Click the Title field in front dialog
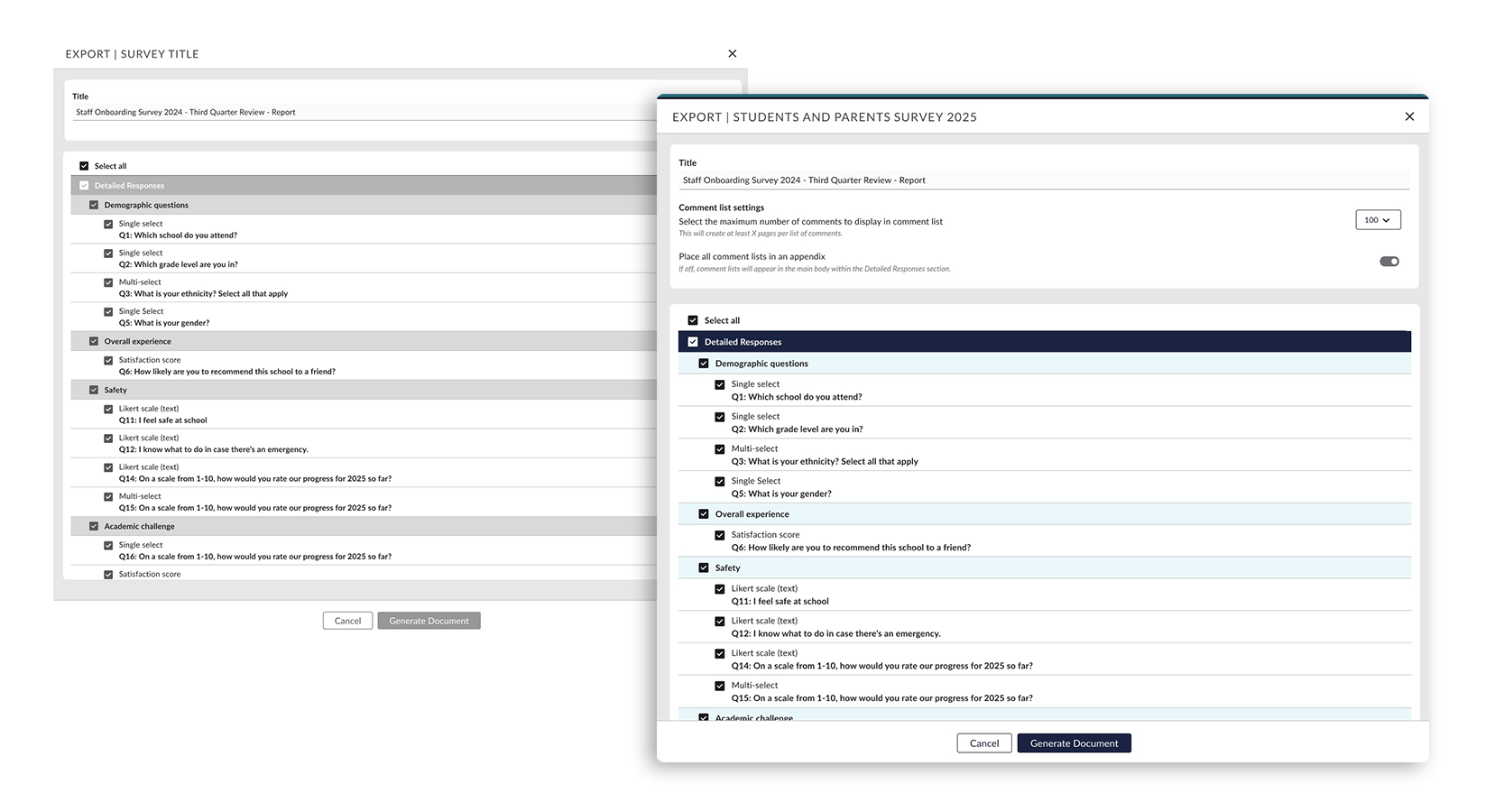Screen dimensions: 1504x812 1044,180
